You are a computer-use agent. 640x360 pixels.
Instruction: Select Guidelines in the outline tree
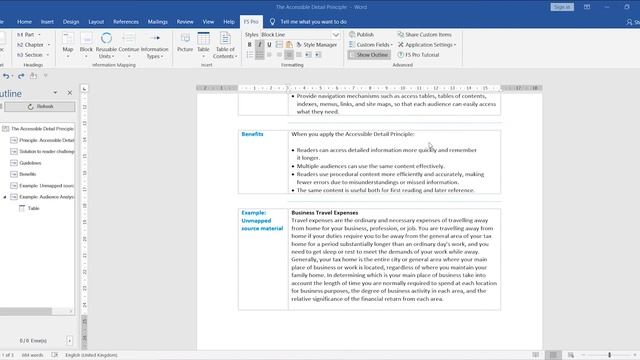point(30,163)
